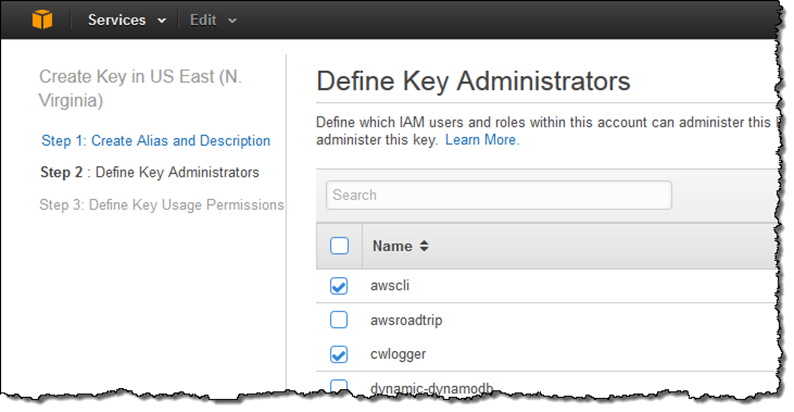Select Step 2: Define Key Administrators
The width and height of the screenshot is (794, 412).
[150, 172]
